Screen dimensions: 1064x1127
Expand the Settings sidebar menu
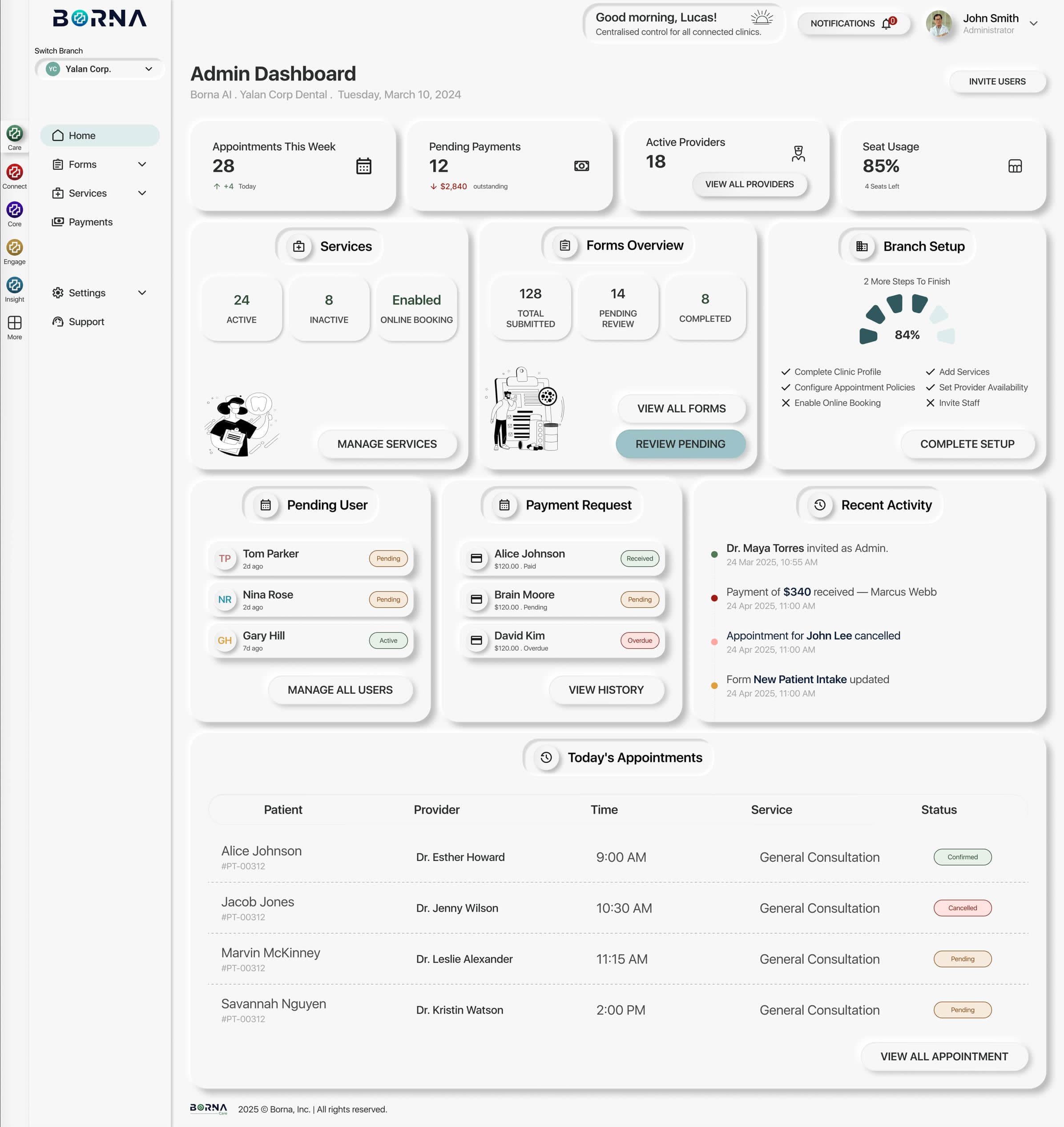tap(142, 293)
